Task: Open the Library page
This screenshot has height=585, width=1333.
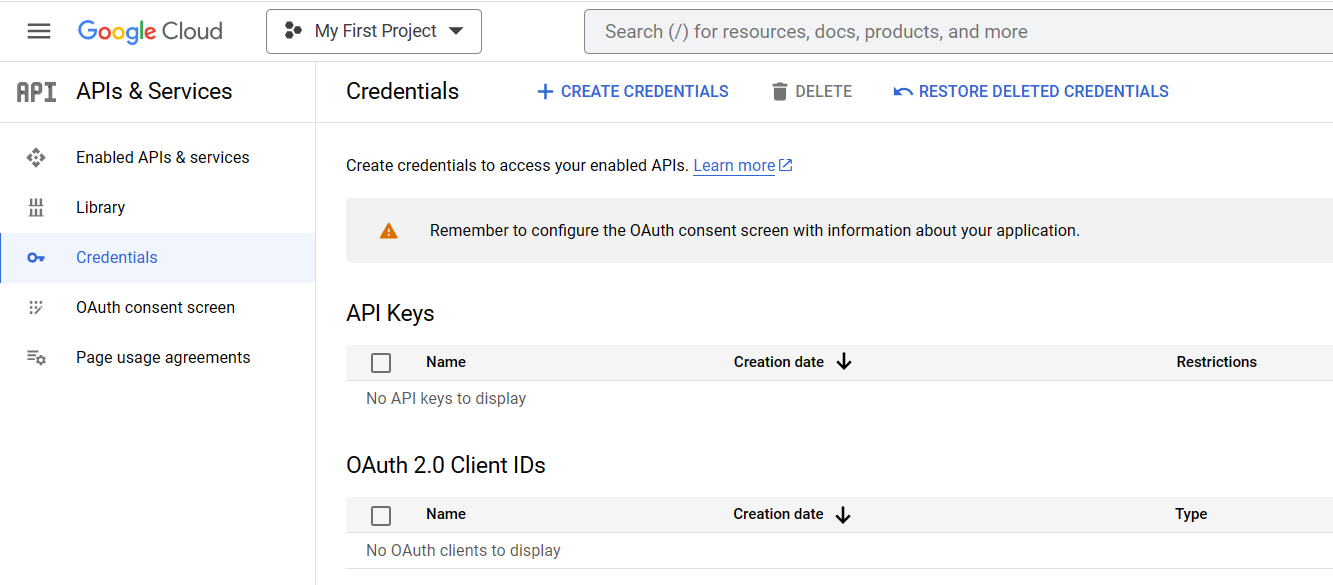Action: [x=101, y=207]
